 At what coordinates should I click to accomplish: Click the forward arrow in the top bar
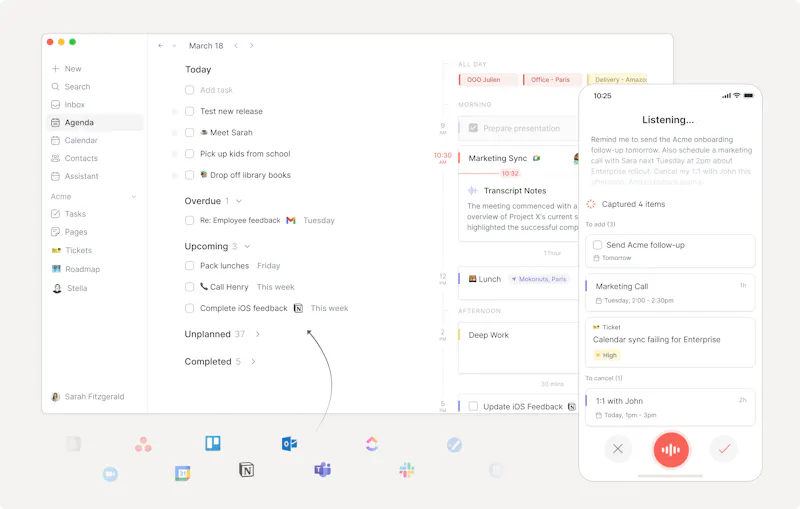click(x=174, y=46)
